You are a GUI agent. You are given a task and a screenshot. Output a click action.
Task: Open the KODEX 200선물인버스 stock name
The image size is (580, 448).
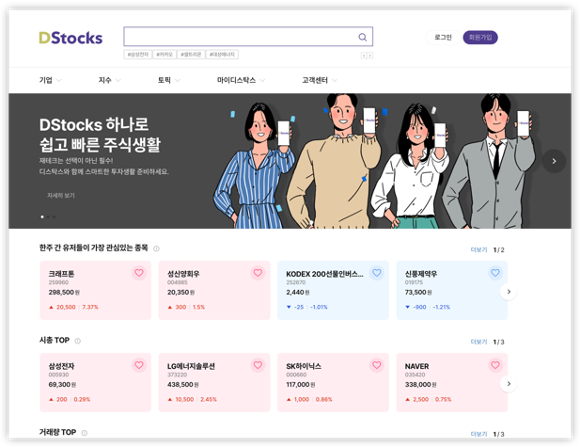click(325, 274)
